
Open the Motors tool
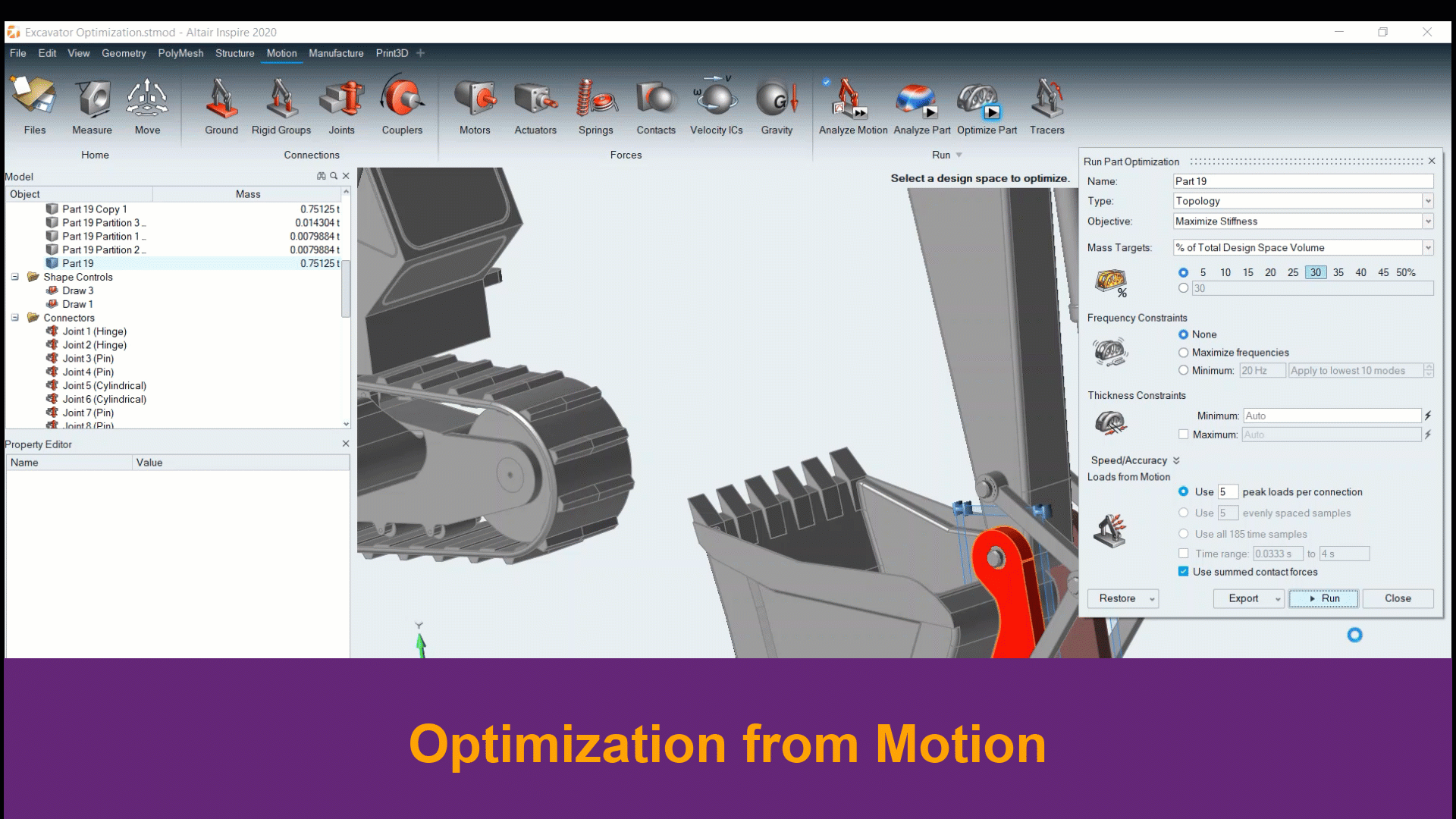click(x=475, y=99)
